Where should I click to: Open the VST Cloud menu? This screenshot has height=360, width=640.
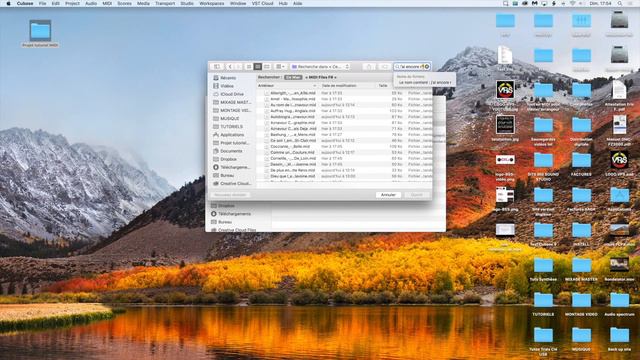262,3
